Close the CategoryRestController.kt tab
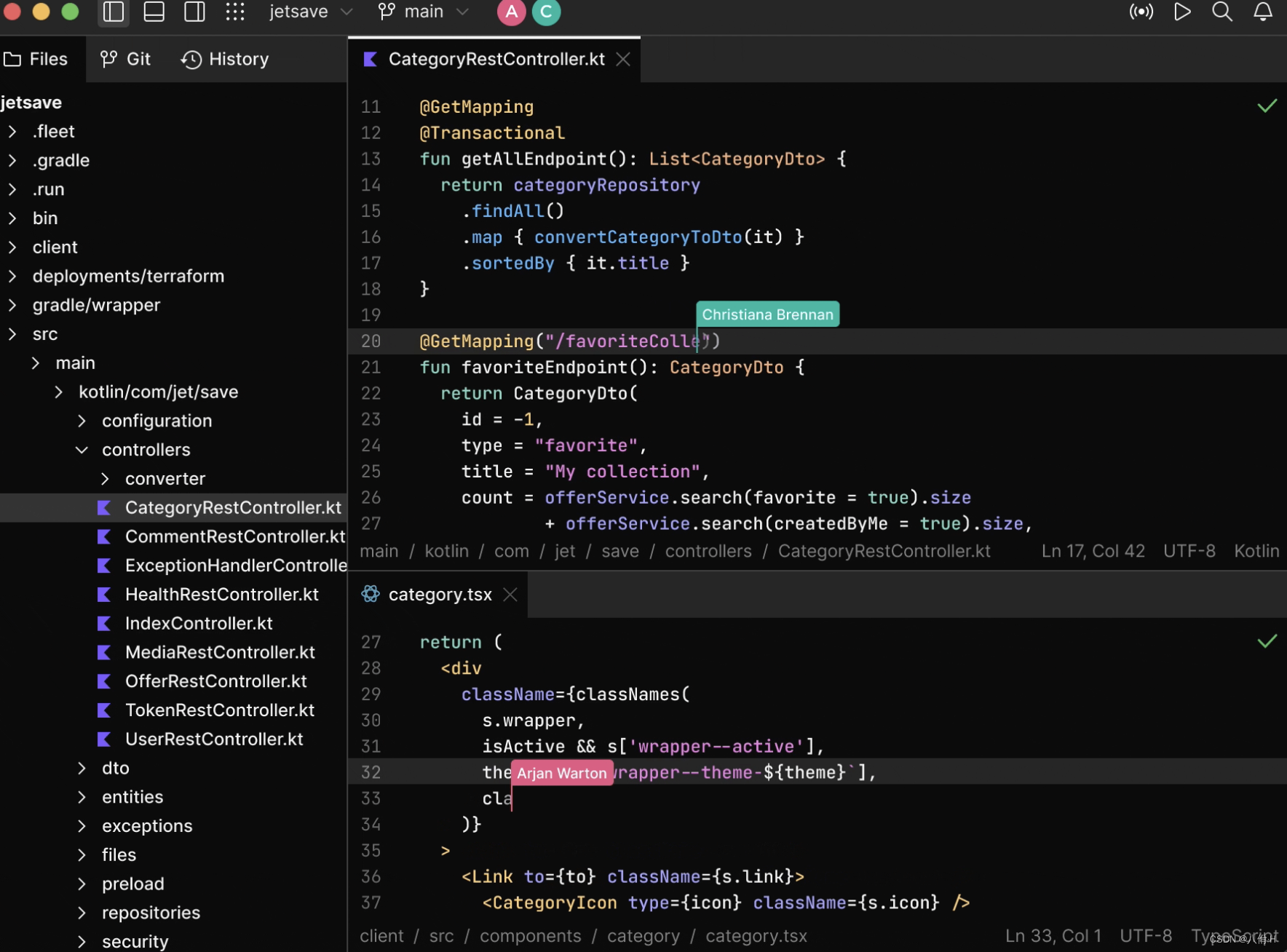 pos(623,59)
